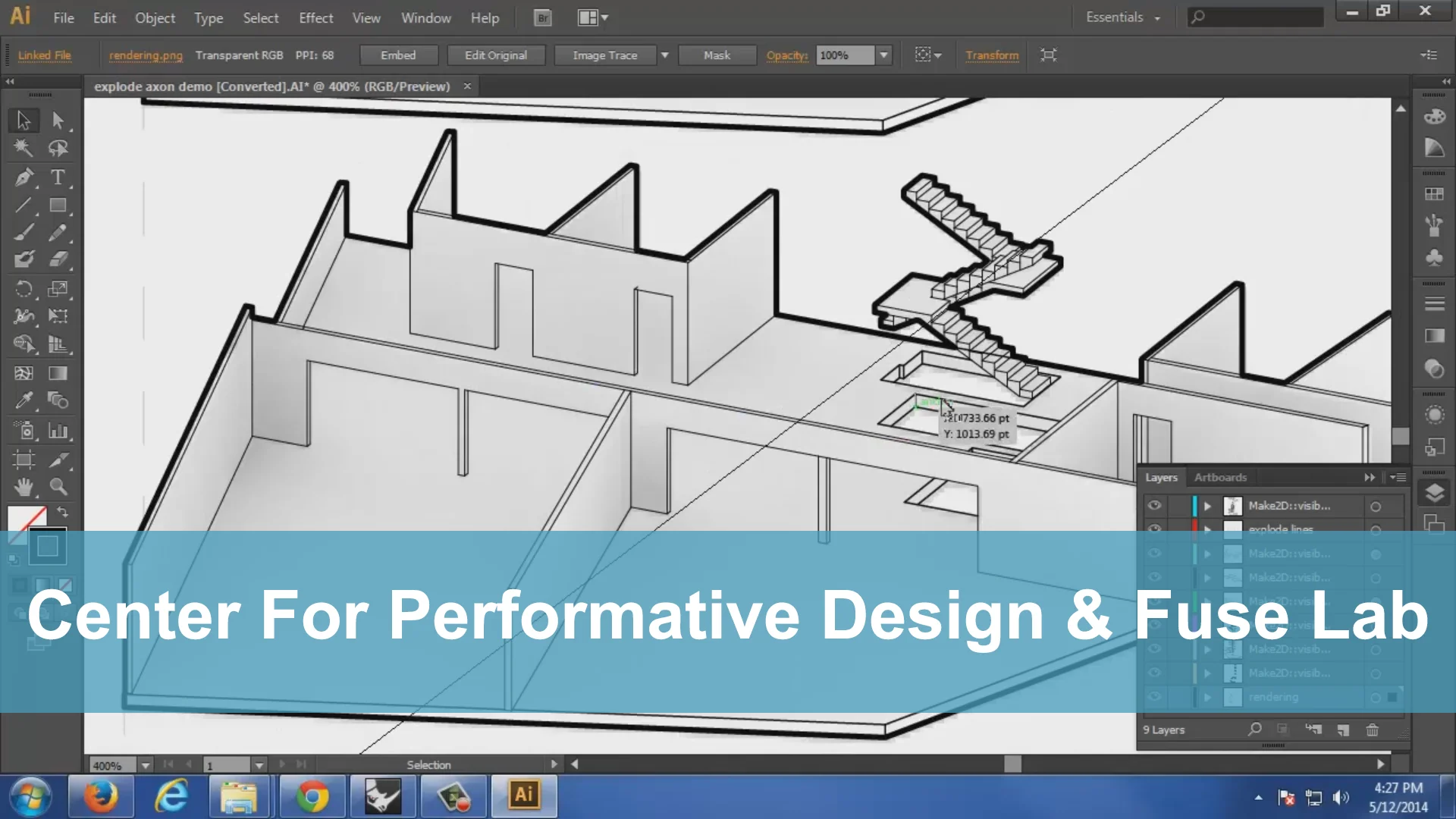
Task: Click delete layer trash icon
Action: tap(1372, 730)
